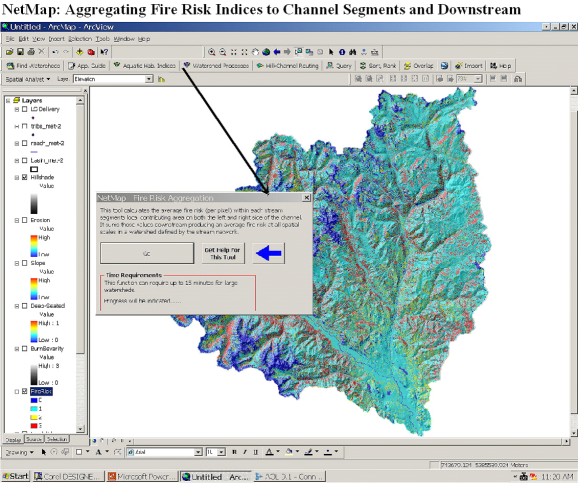Open the Arial font name dropdown
The width and height of the screenshot is (578, 484).
198,452
